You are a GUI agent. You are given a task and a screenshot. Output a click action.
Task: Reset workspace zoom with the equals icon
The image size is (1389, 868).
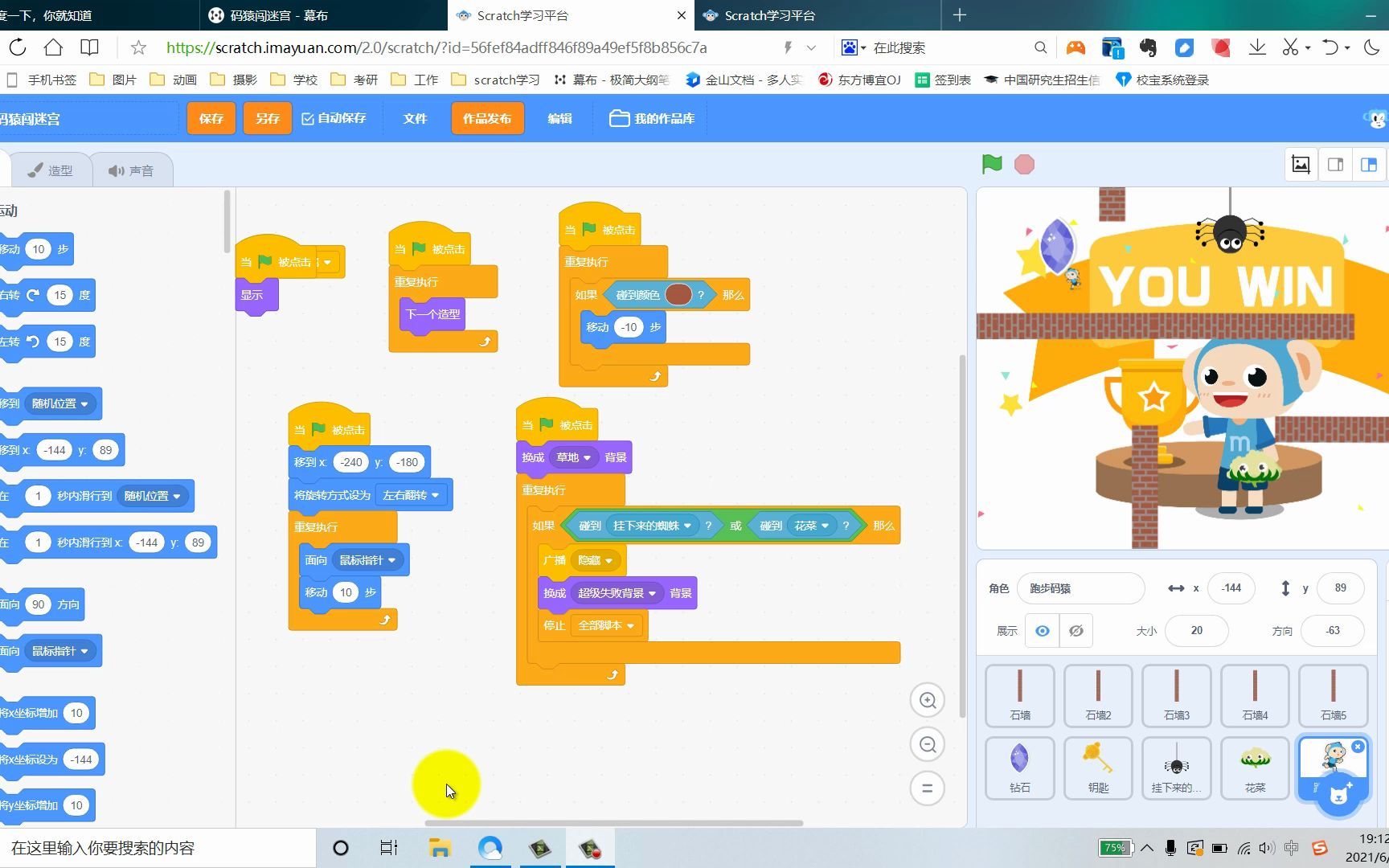(x=927, y=788)
